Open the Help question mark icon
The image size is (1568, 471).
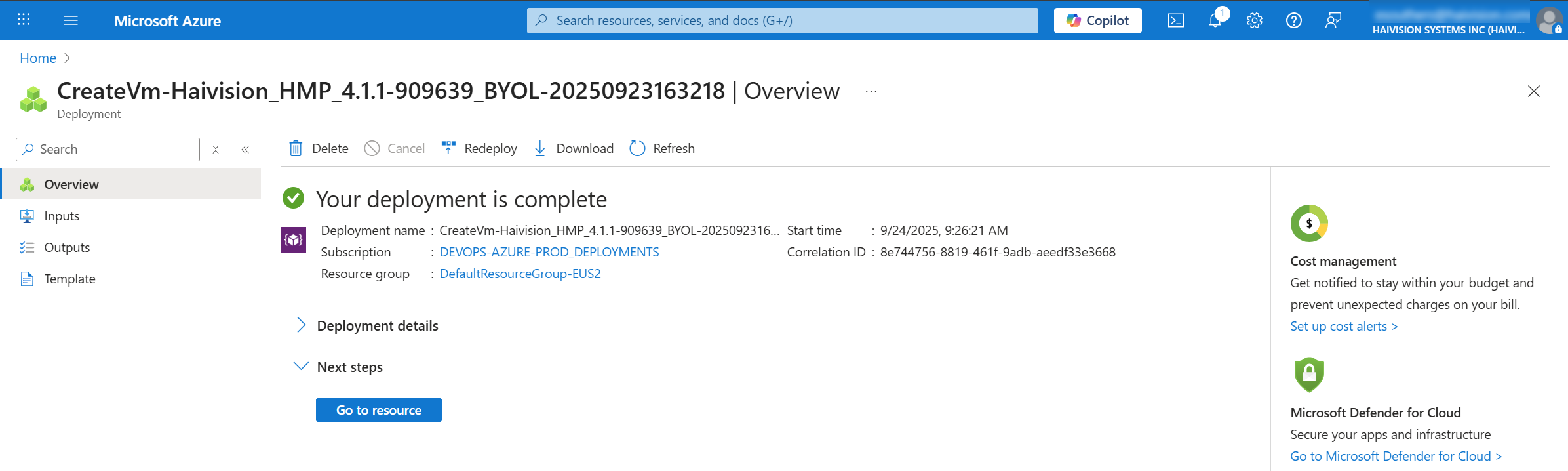pyautogui.click(x=1293, y=20)
